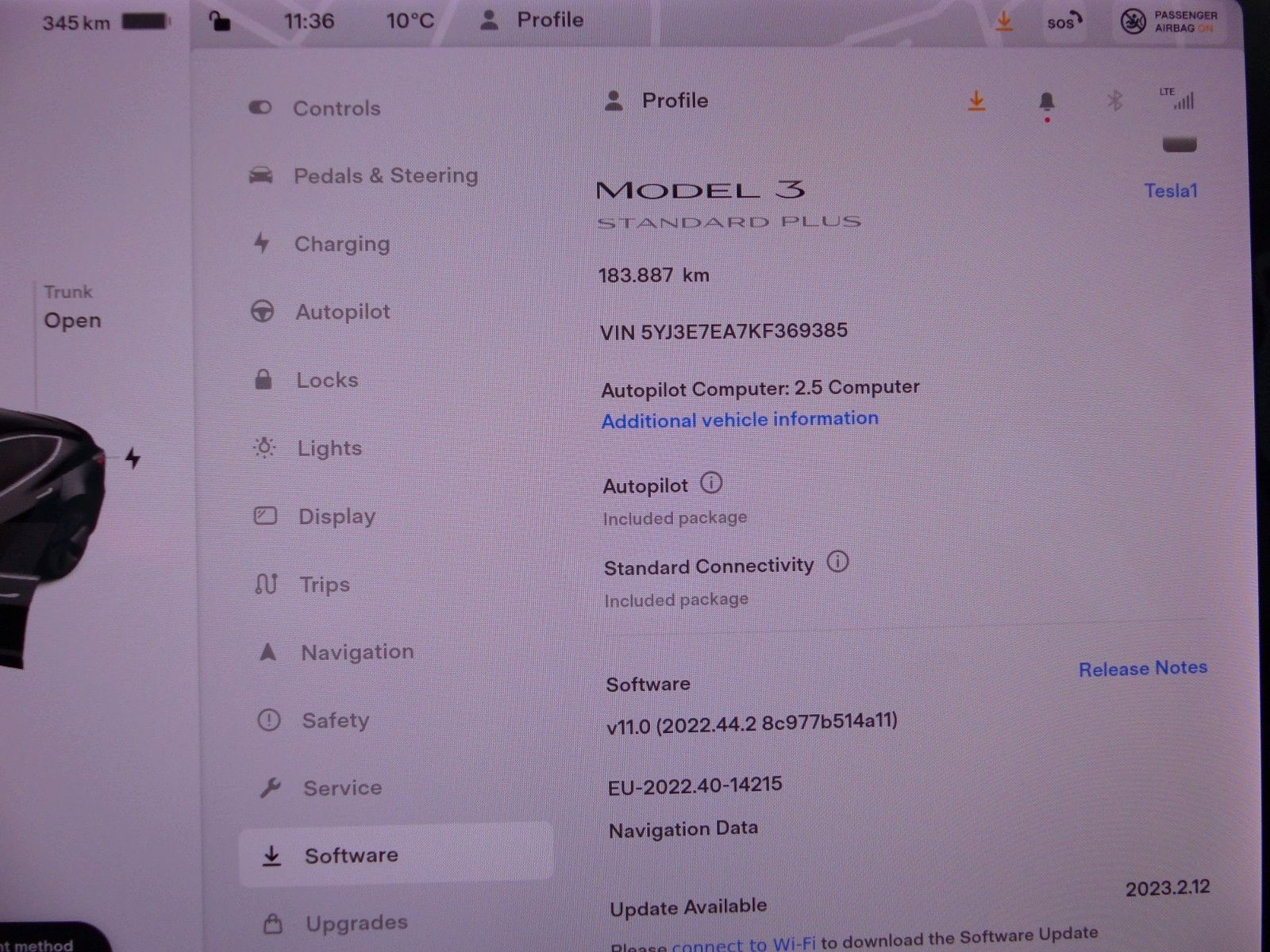The image size is (1270, 952).
Task: Click the Software download icon in sidebar
Action: [271, 856]
